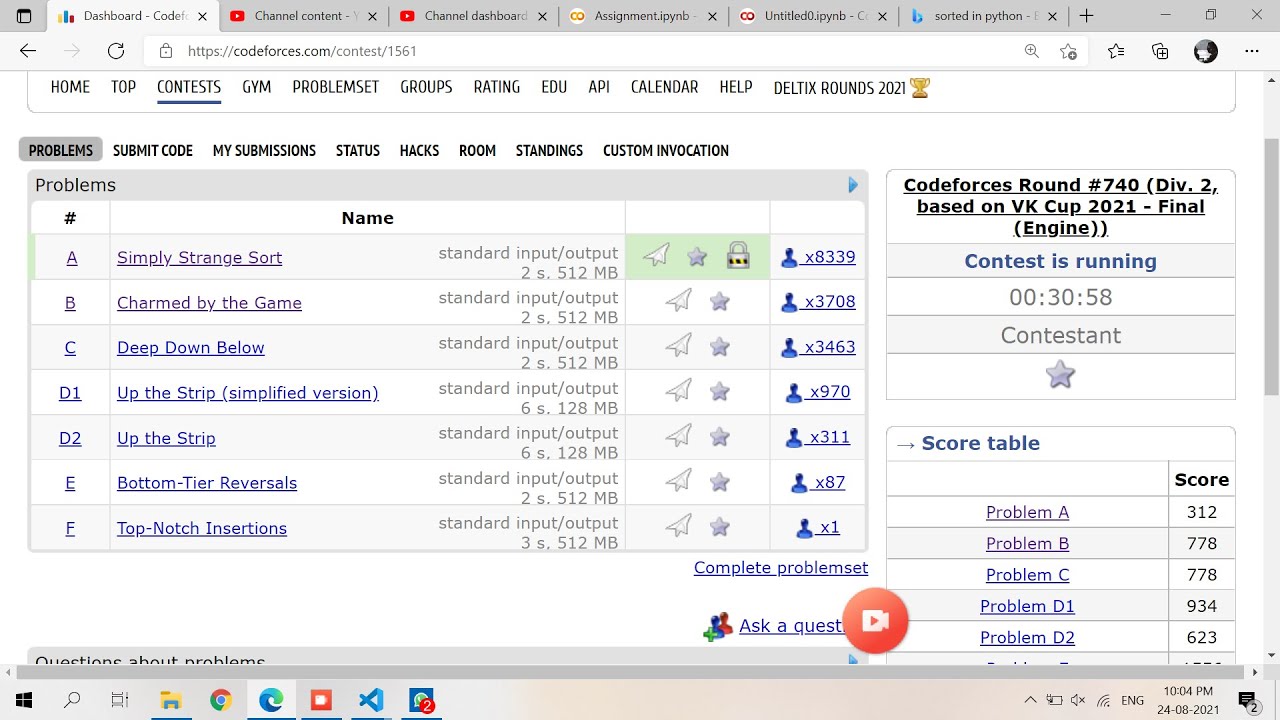Open browser Favorites list icon
1280x720 pixels.
pyautogui.click(x=1116, y=51)
